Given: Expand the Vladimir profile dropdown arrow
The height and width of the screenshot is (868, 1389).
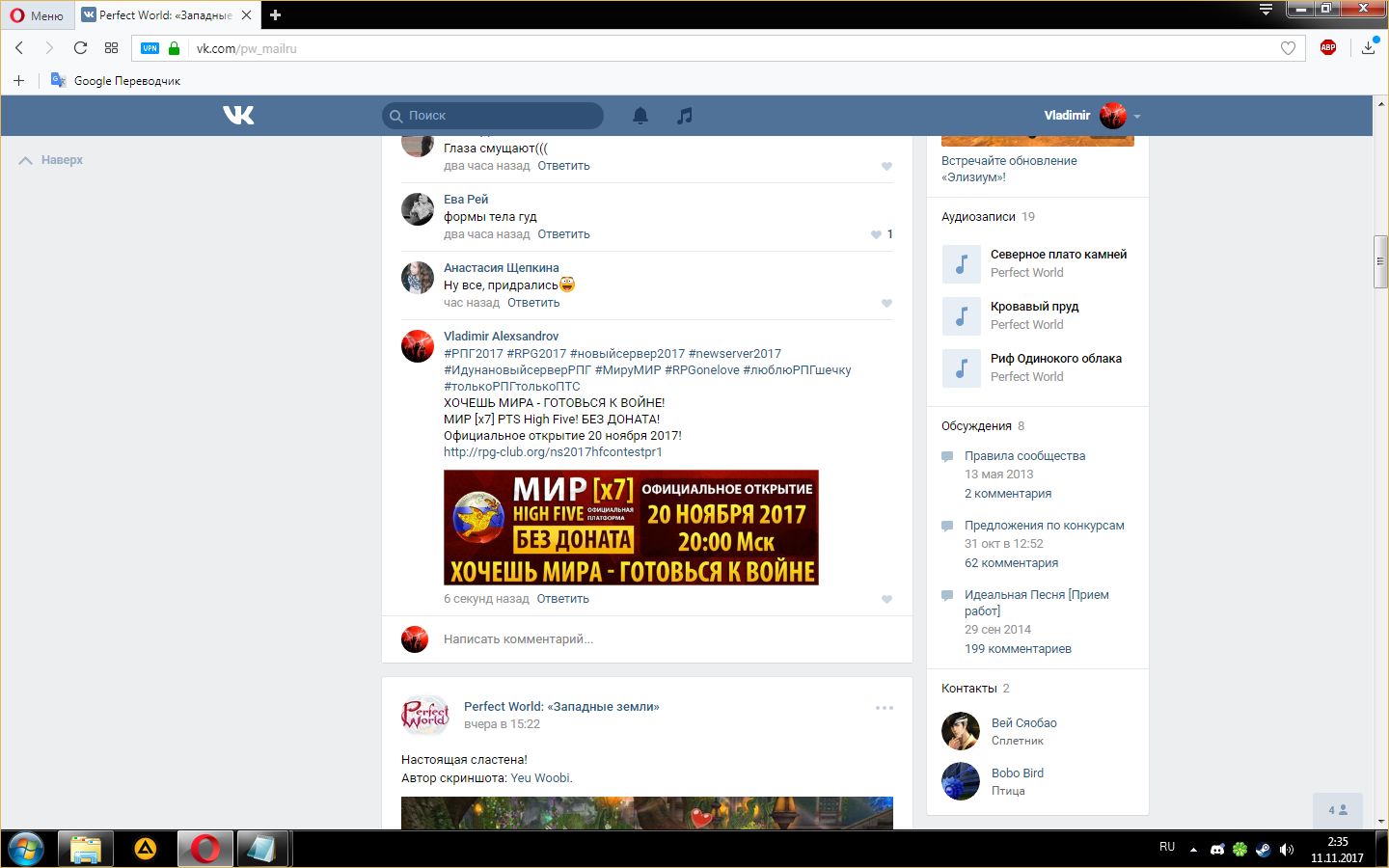Looking at the screenshot, I should pos(1137,117).
